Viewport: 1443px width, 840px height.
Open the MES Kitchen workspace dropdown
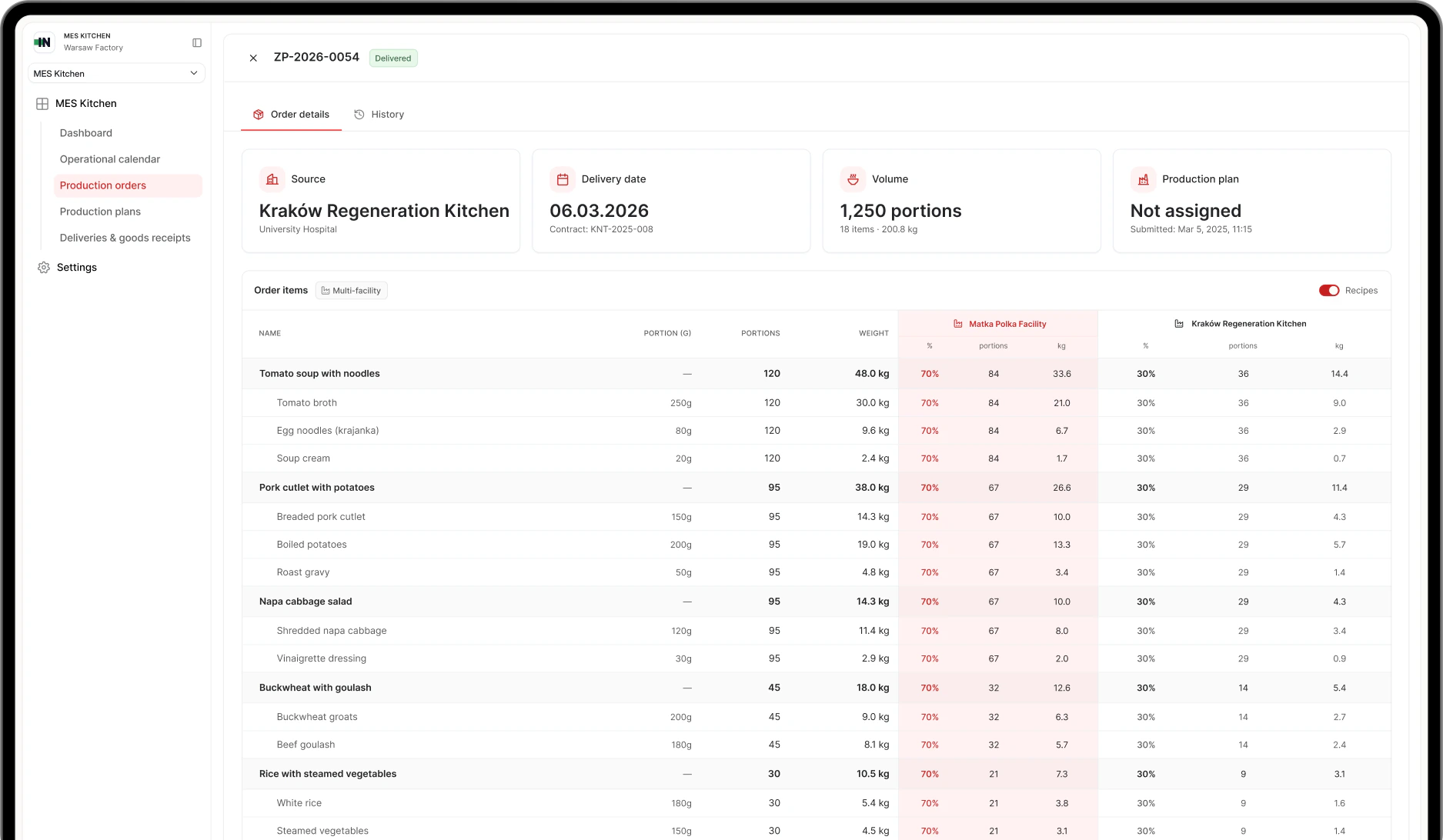click(x=116, y=74)
